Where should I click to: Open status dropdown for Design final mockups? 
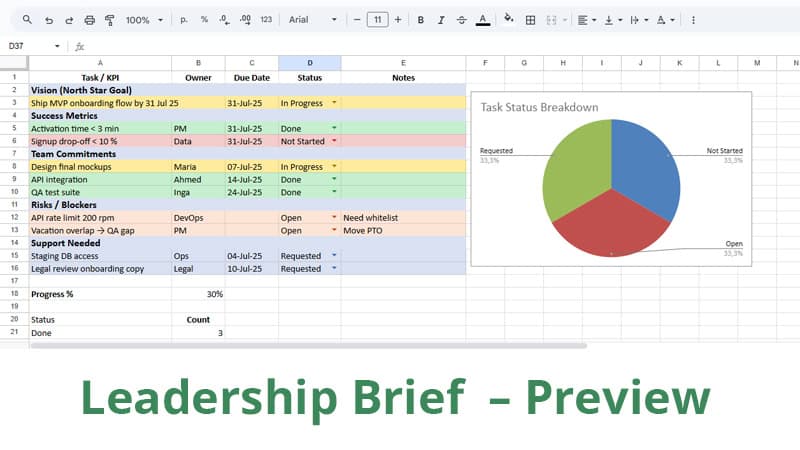[x=334, y=166]
